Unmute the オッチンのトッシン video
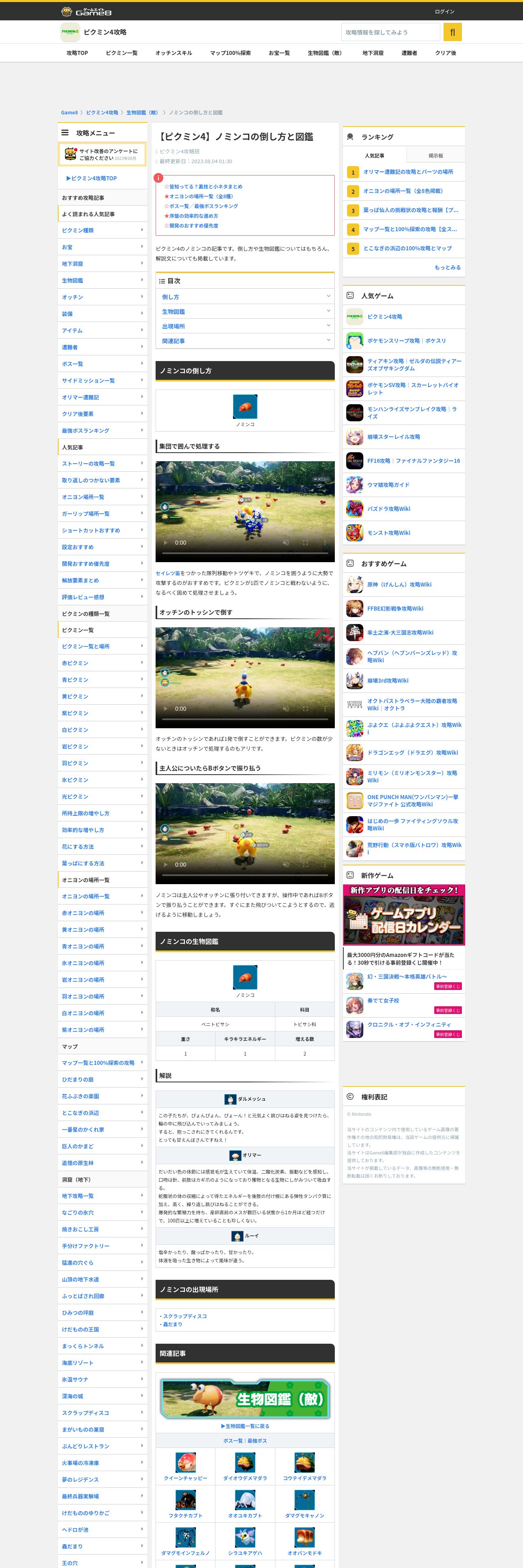 point(286,709)
